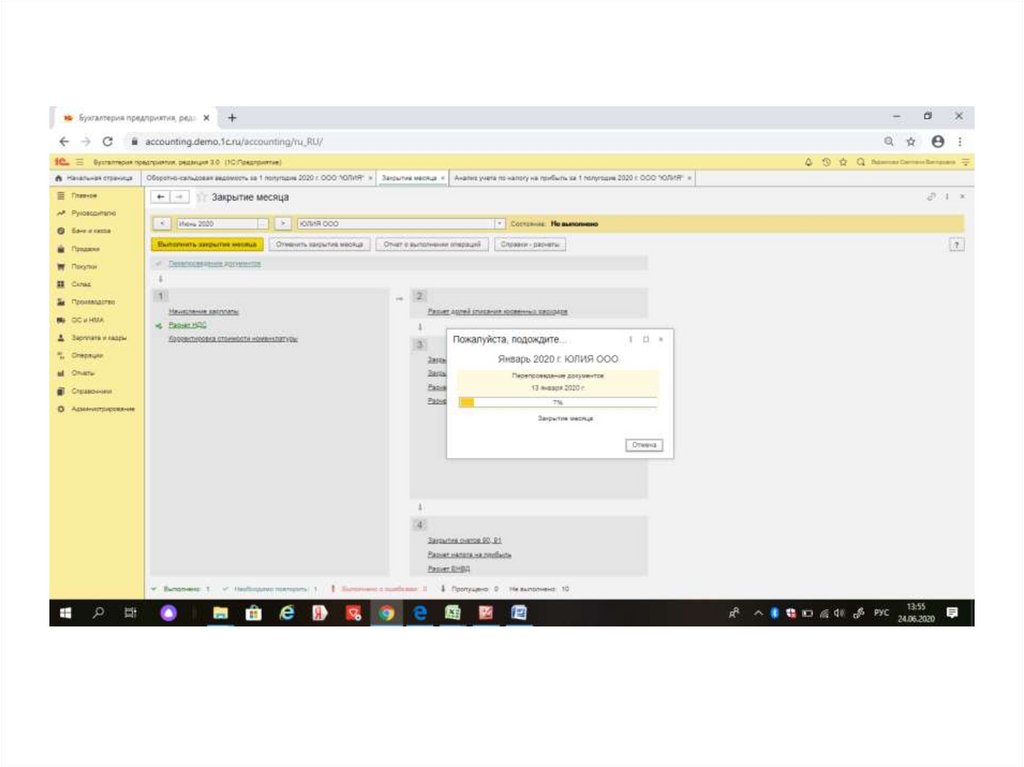The height and width of the screenshot is (767, 1024).
Task: Open the 1C hamburger main menu icon
Action: [x=78, y=161]
